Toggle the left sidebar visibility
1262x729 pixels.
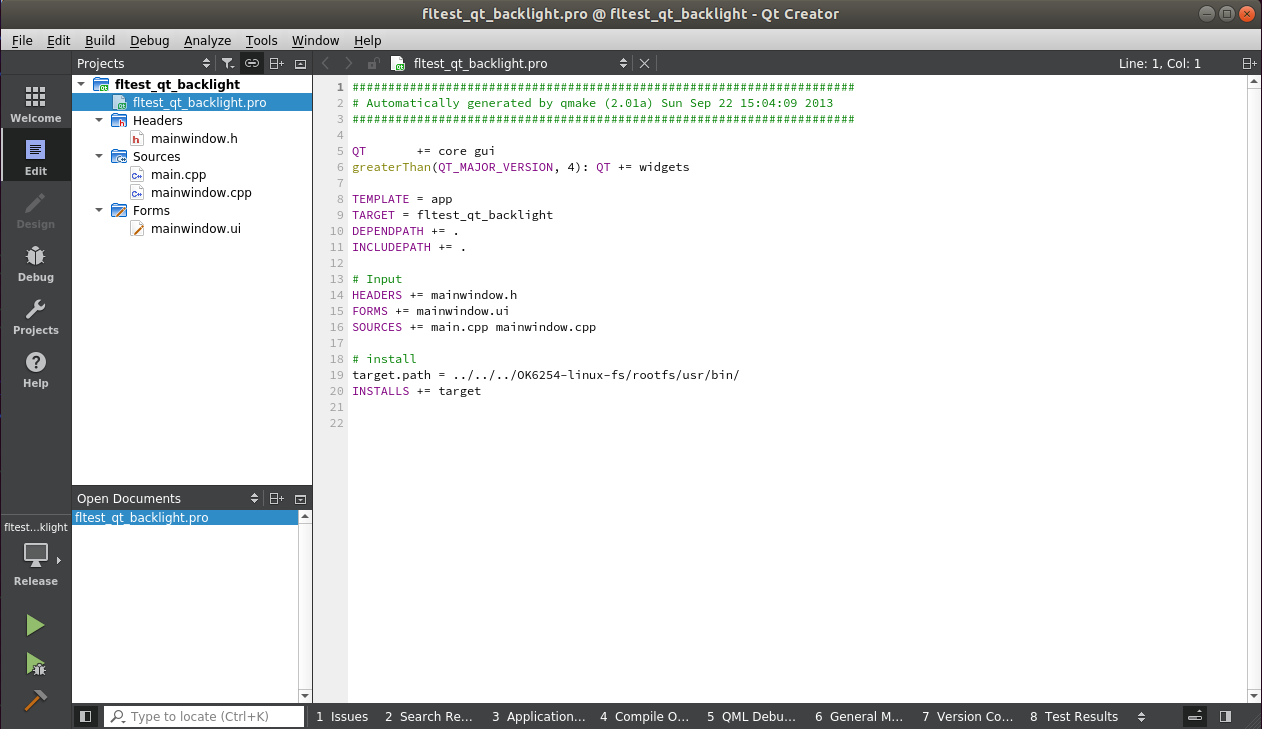(85, 716)
